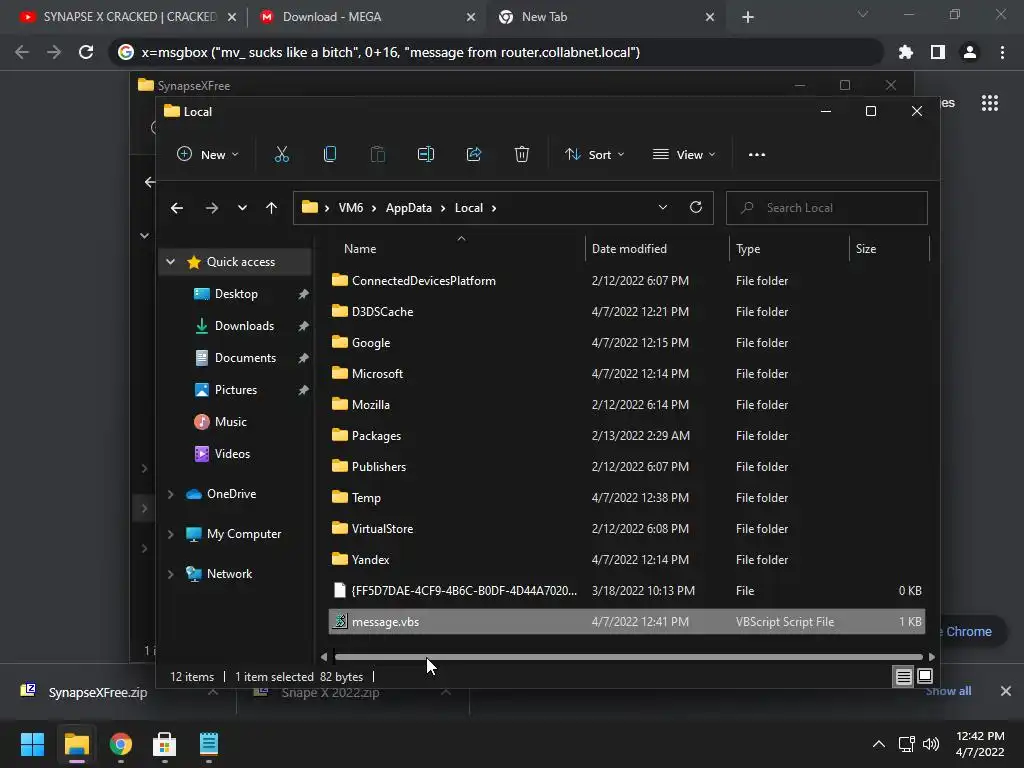
Task: Open the View options dropdown
Action: (x=684, y=155)
